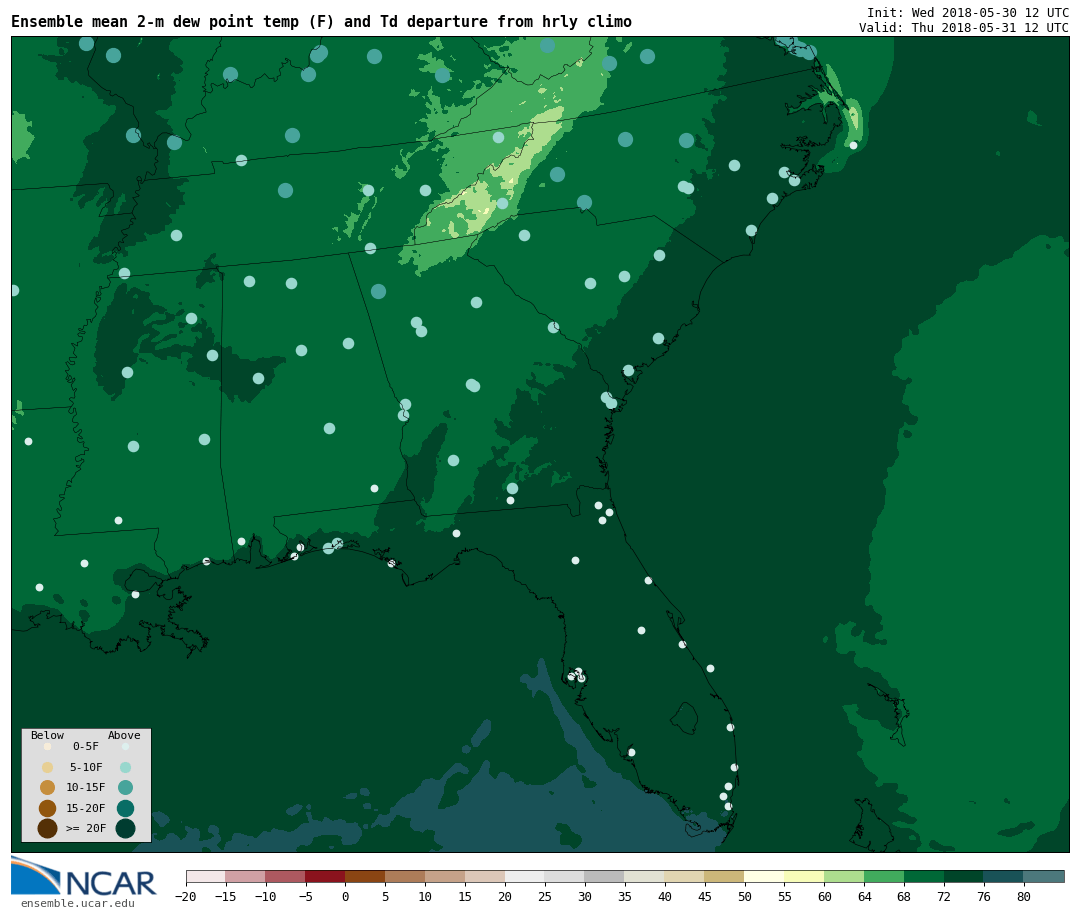Select the light green swatch between 60 and 64
This screenshot has width=1080, height=915.
point(844,876)
